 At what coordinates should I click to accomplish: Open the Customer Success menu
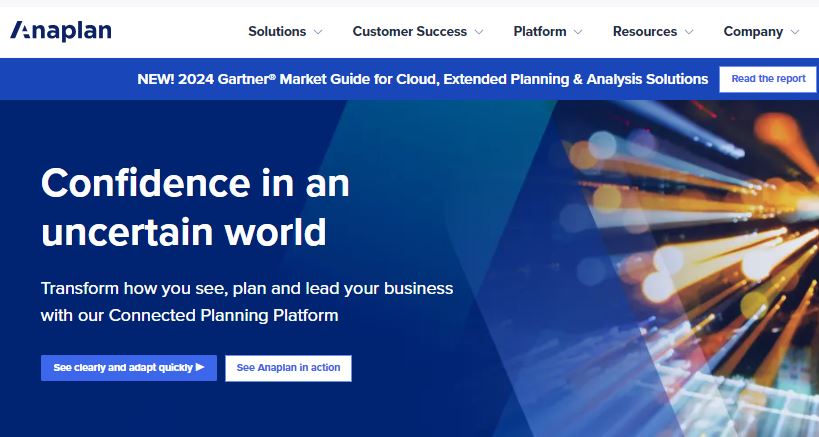click(x=410, y=31)
